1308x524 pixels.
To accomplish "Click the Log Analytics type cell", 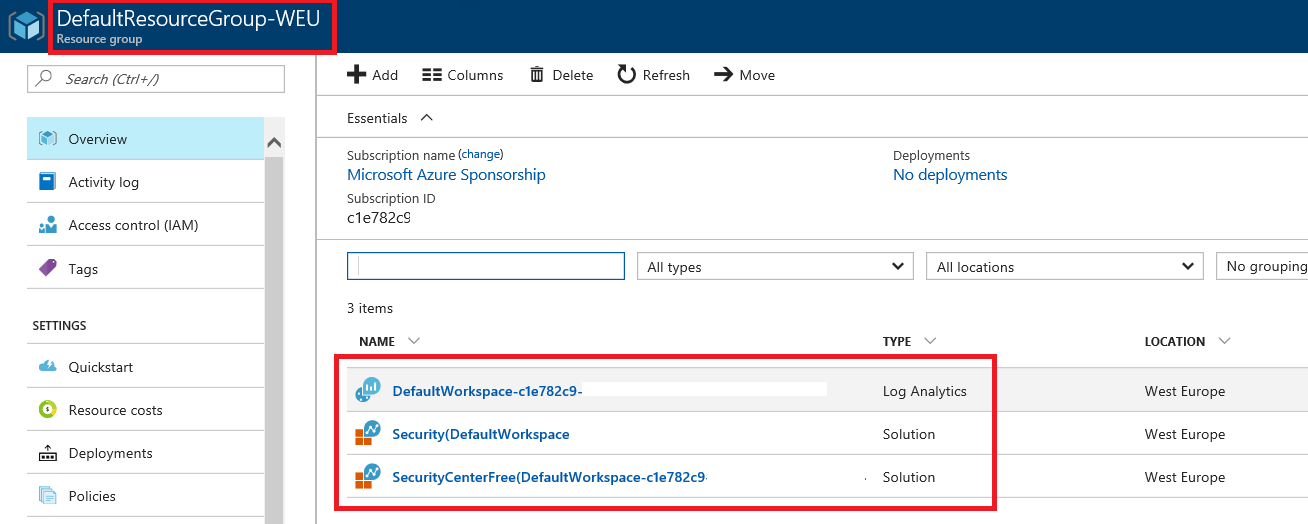I will 925,391.
